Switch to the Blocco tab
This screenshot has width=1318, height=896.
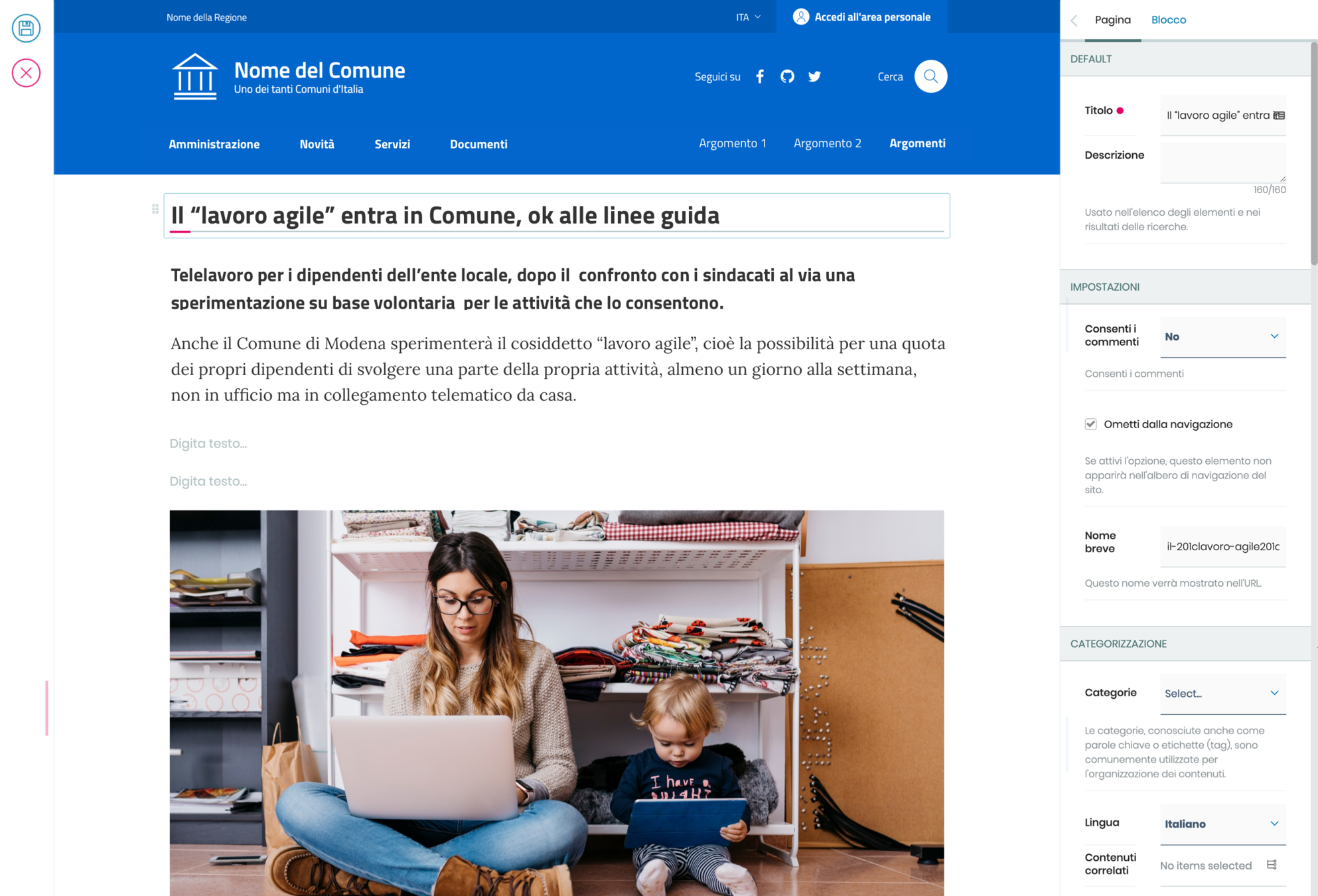(x=1168, y=20)
